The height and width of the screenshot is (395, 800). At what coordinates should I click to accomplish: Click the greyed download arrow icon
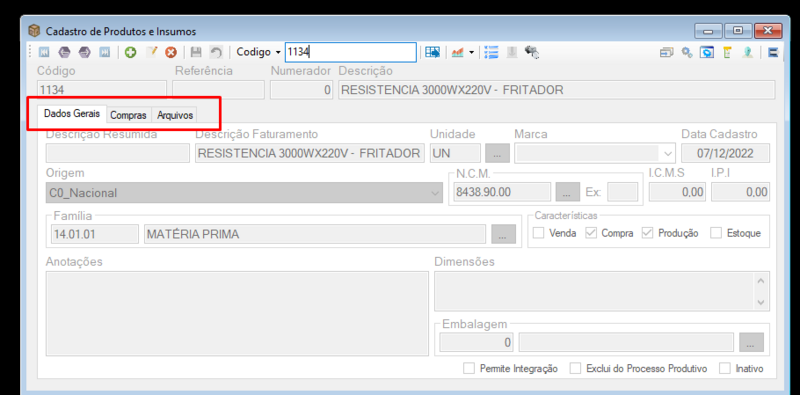[512, 52]
